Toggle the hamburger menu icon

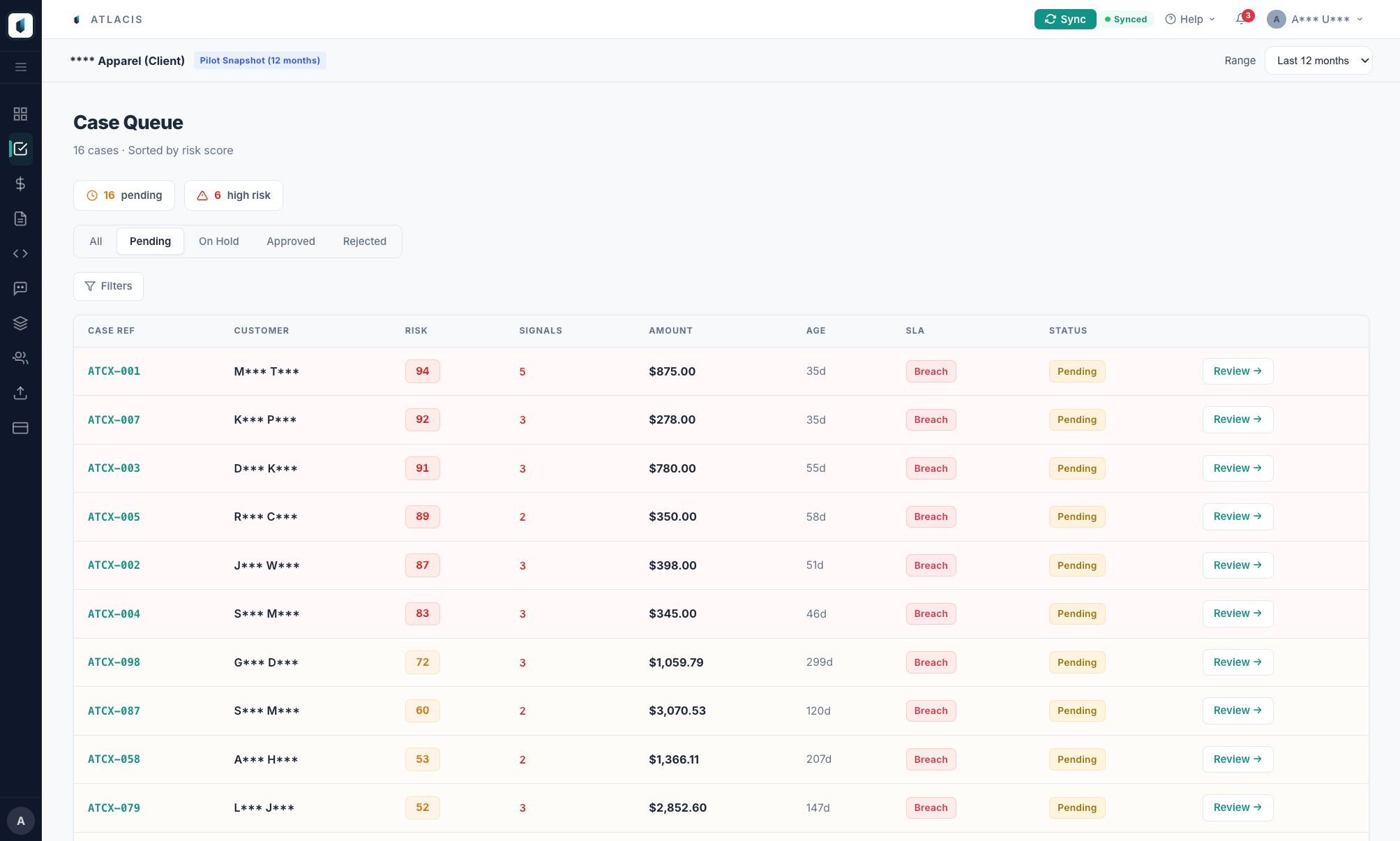[21, 67]
